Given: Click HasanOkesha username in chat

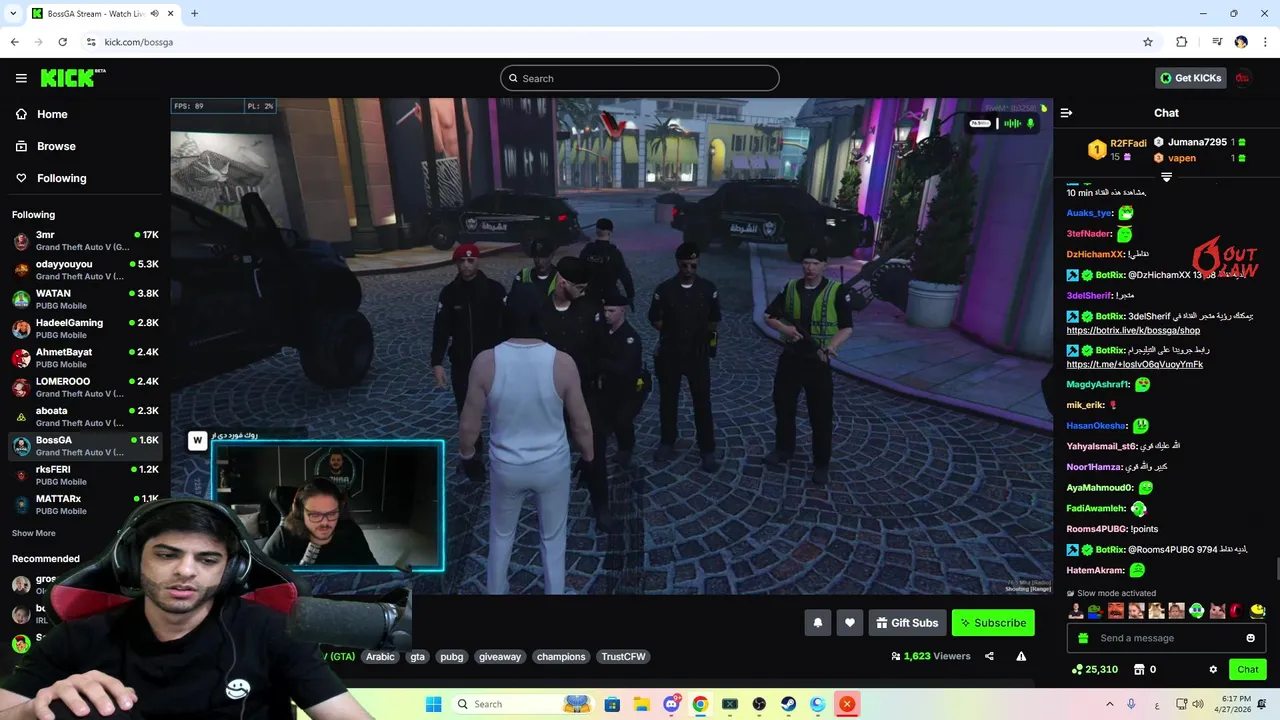Looking at the screenshot, I should click(x=1097, y=426).
